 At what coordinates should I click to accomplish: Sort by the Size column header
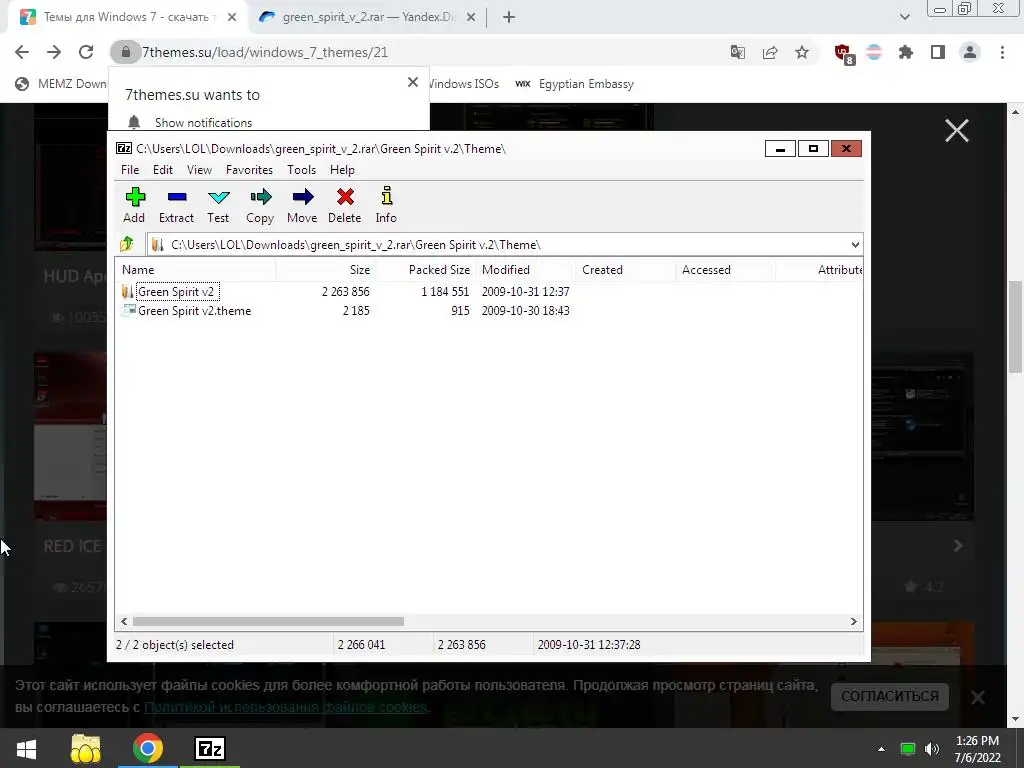pos(325,270)
